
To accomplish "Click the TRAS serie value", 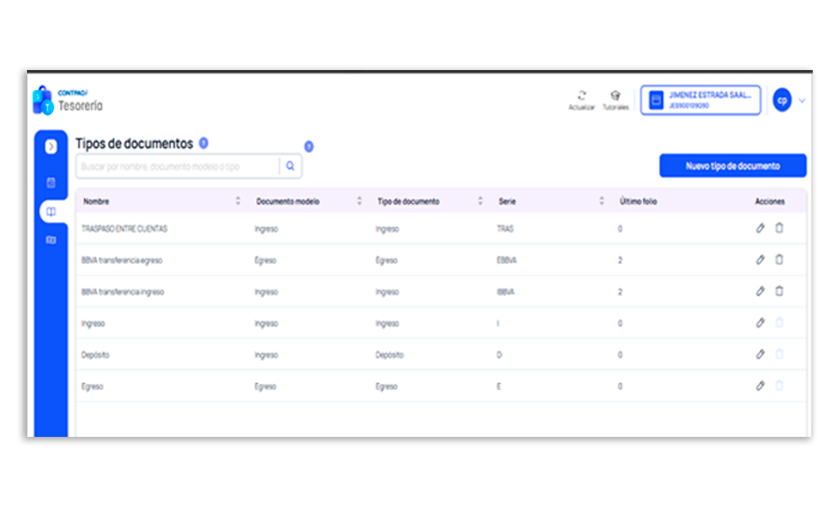I will click(x=506, y=229).
